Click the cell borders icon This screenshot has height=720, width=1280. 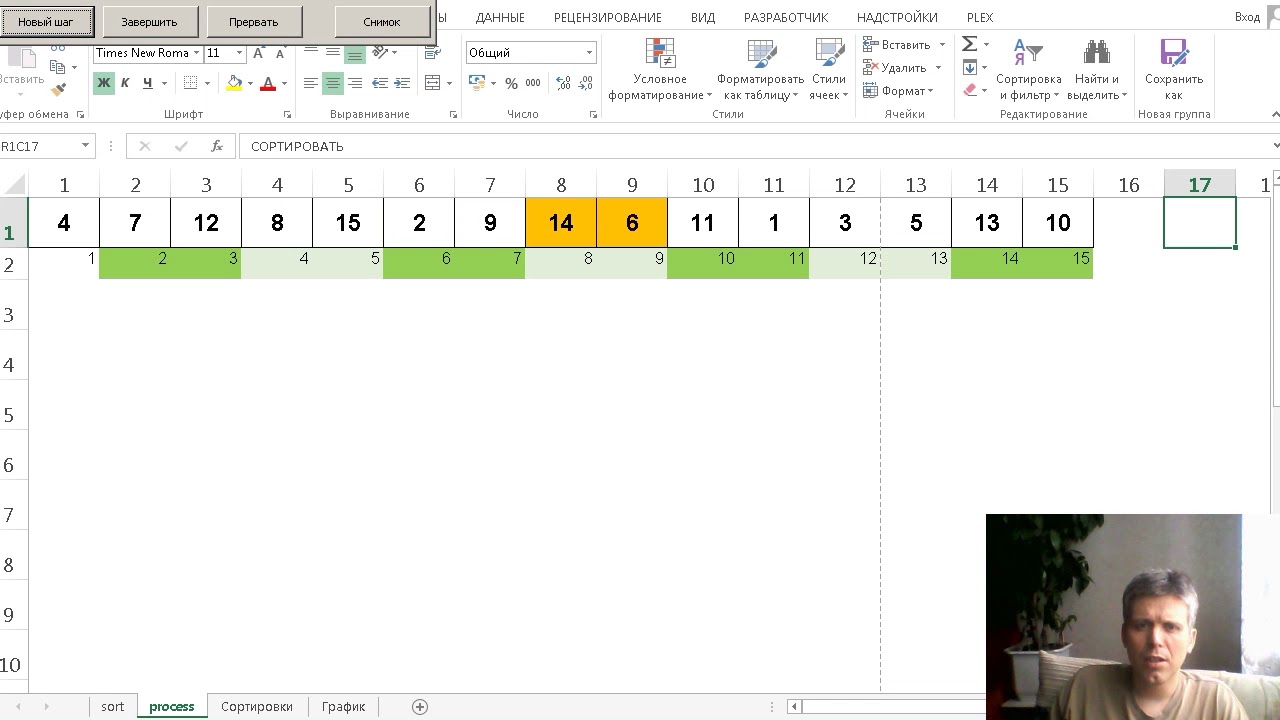[x=190, y=83]
